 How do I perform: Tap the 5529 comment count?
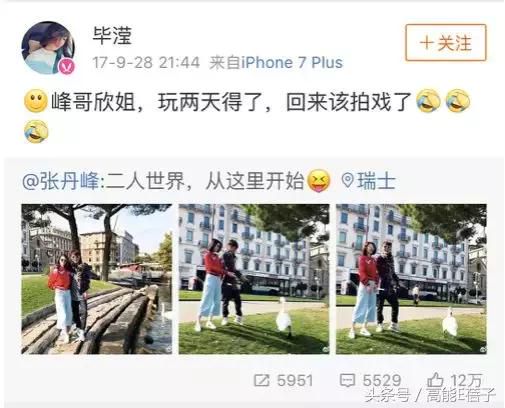click(382, 380)
